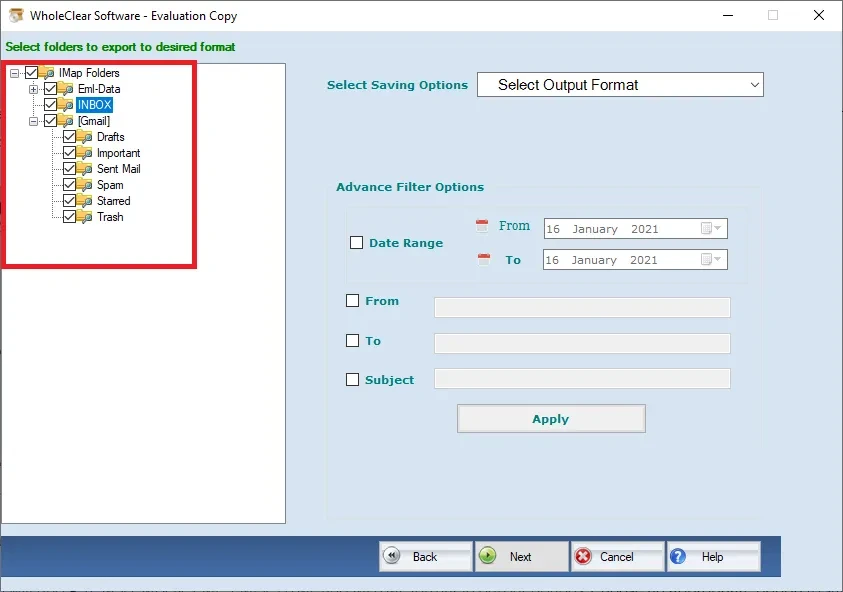This screenshot has width=843, height=592.
Task: Click the Next button
Action: pyautogui.click(x=519, y=556)
